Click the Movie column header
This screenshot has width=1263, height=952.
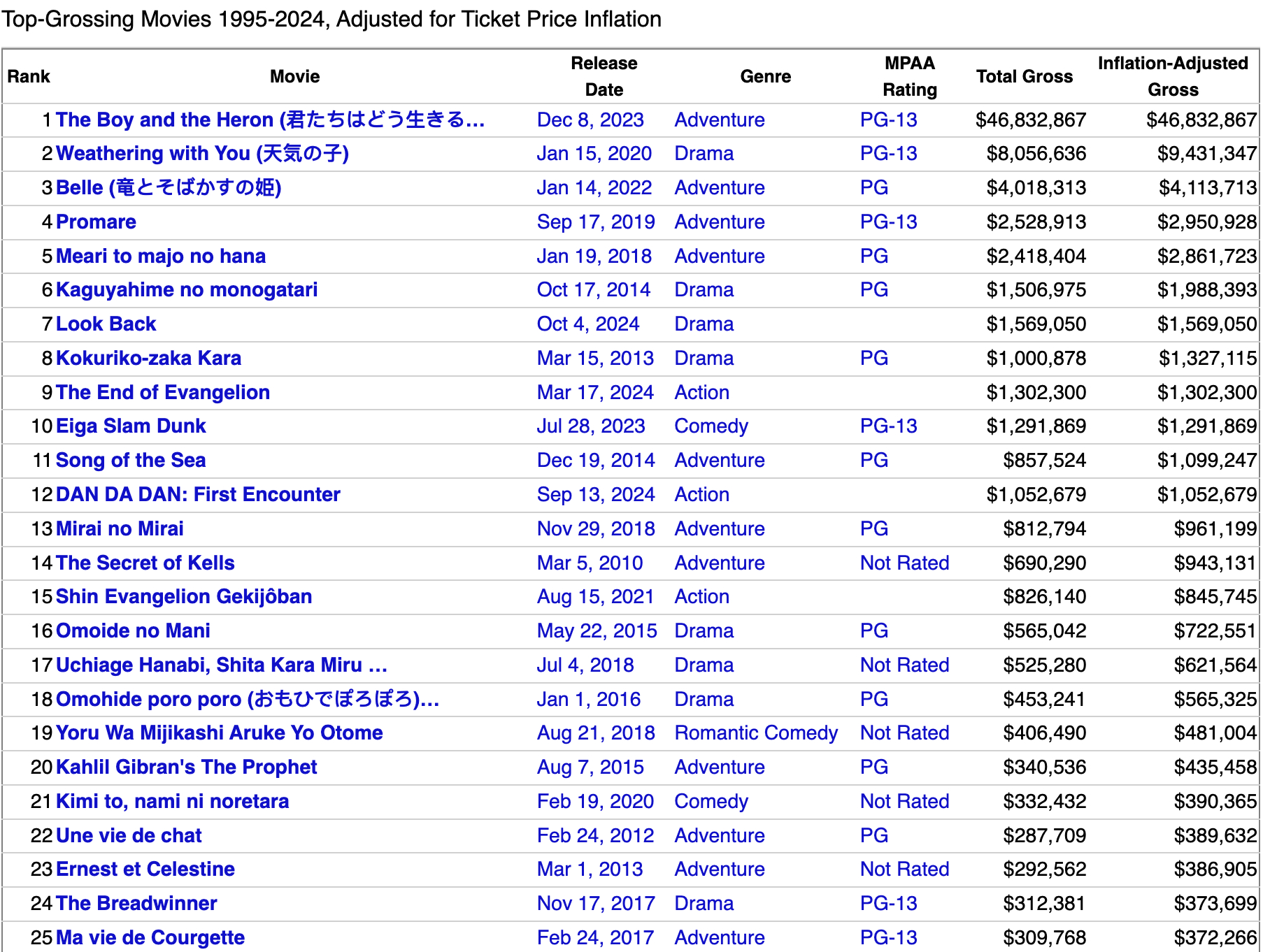click(295, 76)
